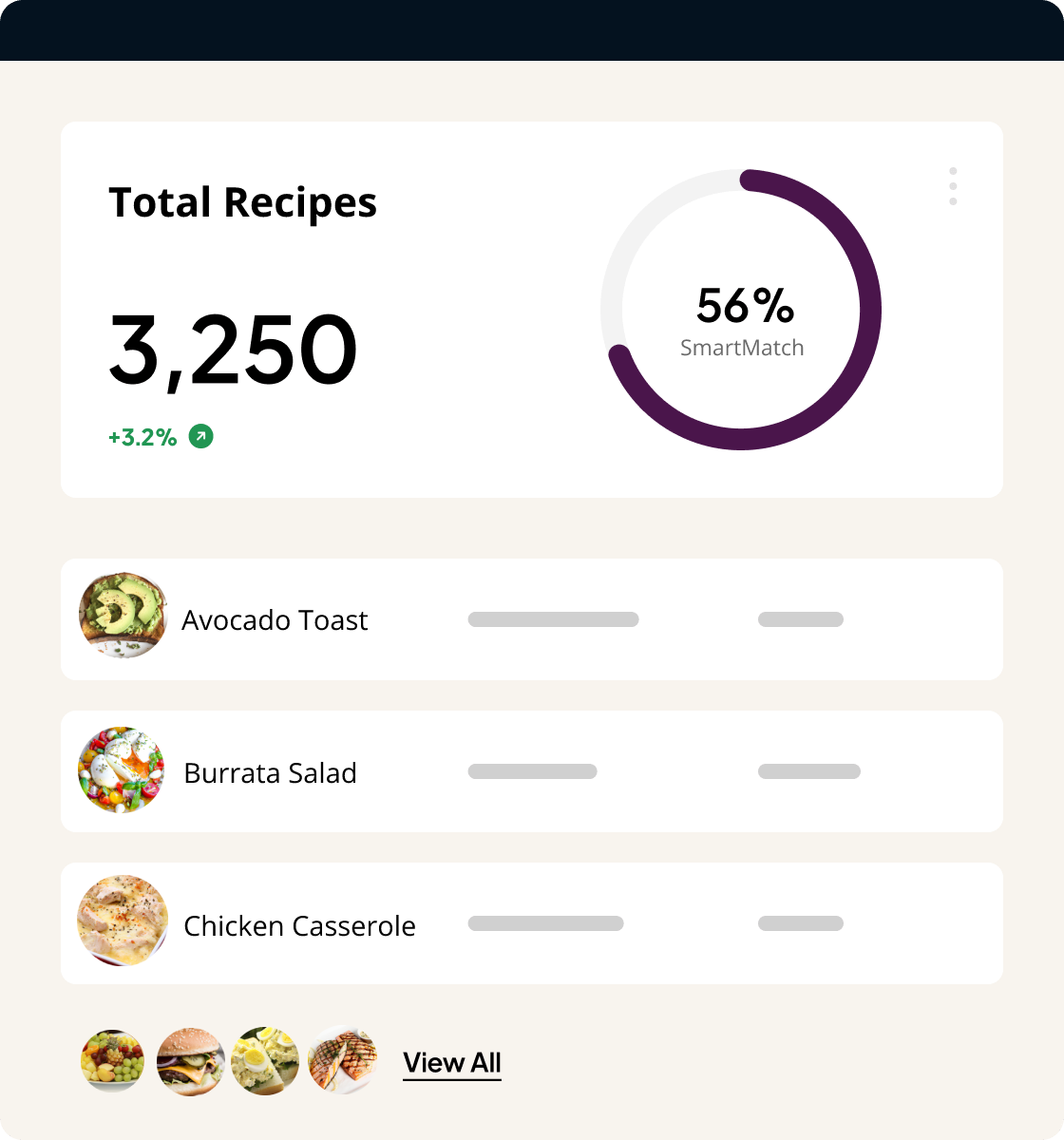Click the green upward trend arrow icon
Image resolution: width=1064 pixels, height=1140 pixels.
(x=201, y=436)
